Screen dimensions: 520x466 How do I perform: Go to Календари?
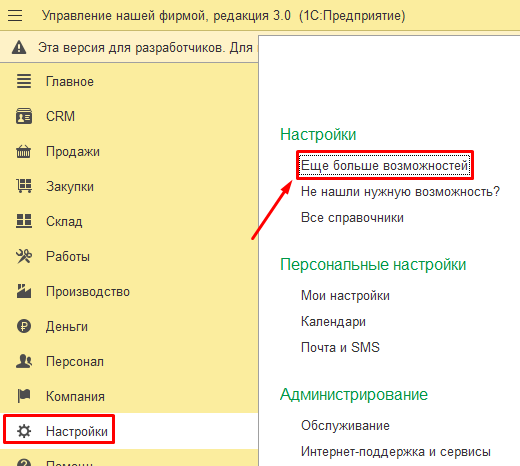tap(333, 322)
